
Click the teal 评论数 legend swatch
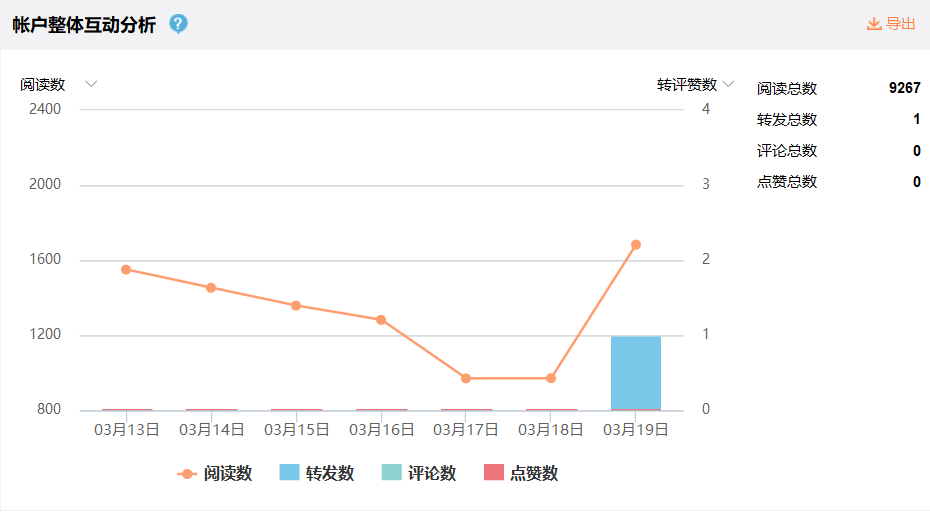tap(391, 473)
